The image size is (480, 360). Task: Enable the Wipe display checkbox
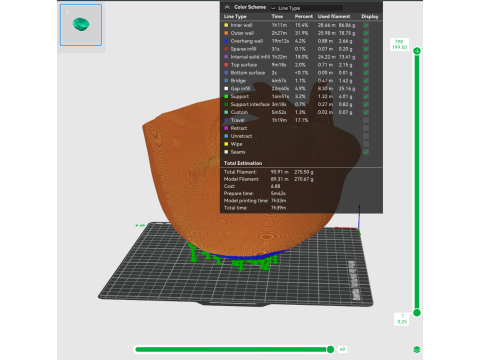click(x=366, y=144)
